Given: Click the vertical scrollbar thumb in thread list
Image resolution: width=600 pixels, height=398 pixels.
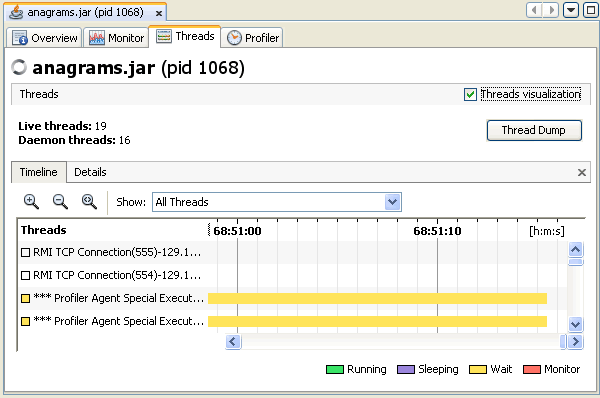Looking at the screenshot, I should pyautogui.click(x=576, y=262).
